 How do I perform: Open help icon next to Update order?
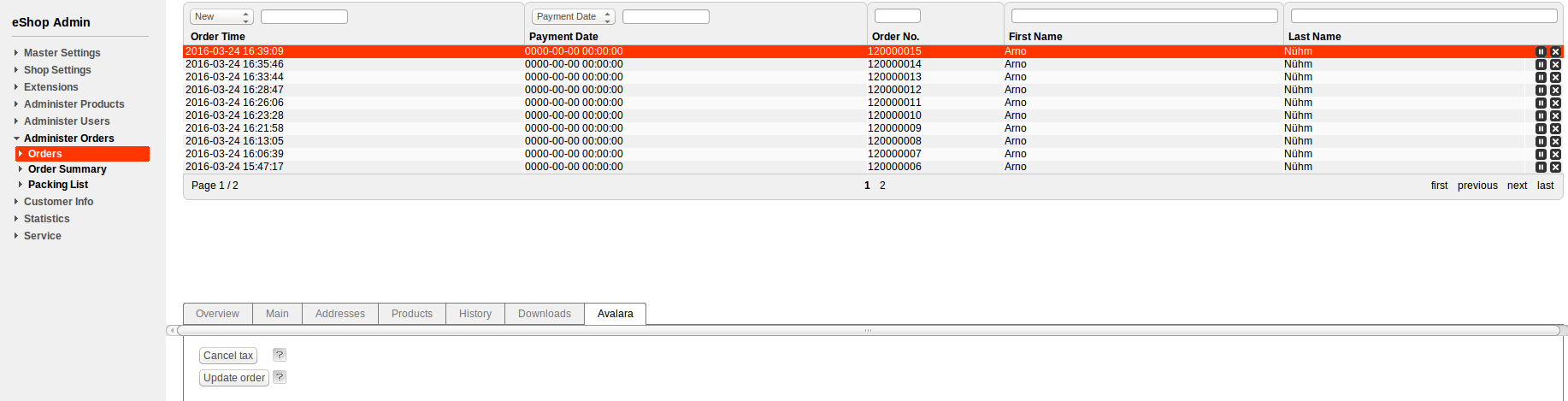[x=280, y=377]
